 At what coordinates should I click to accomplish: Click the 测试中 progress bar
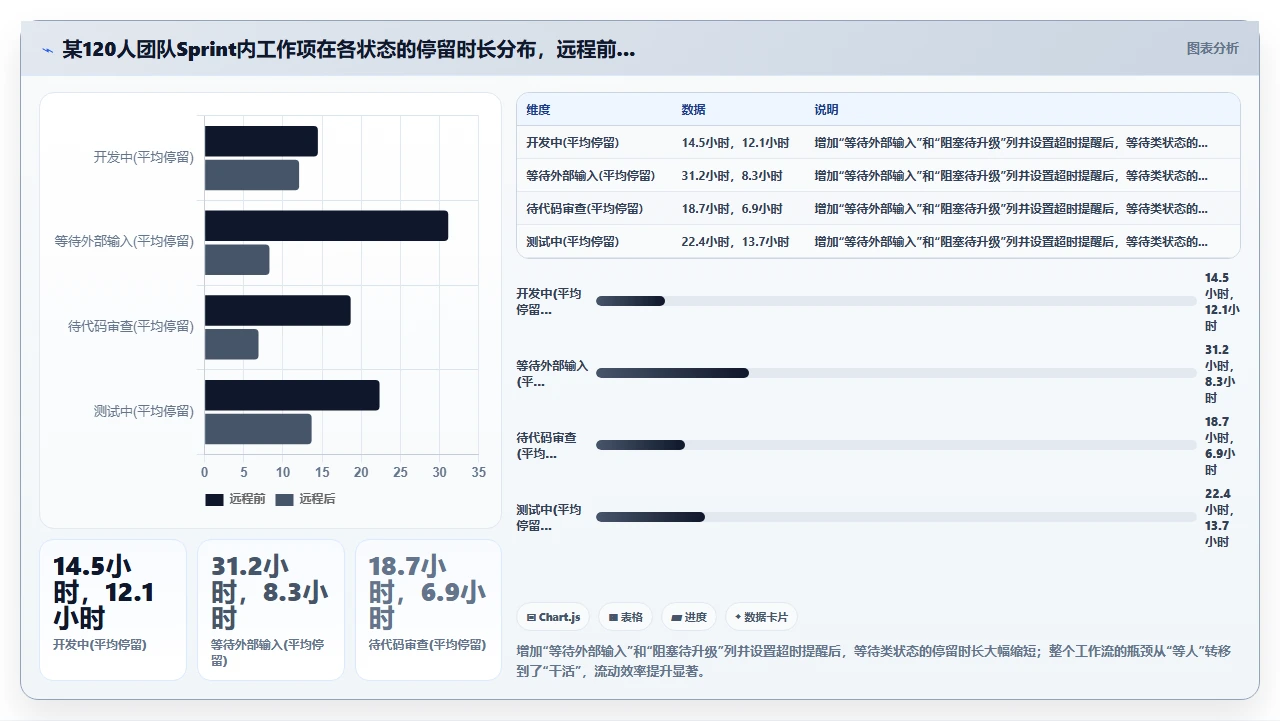pyautogui.click(x=896, y=517)
